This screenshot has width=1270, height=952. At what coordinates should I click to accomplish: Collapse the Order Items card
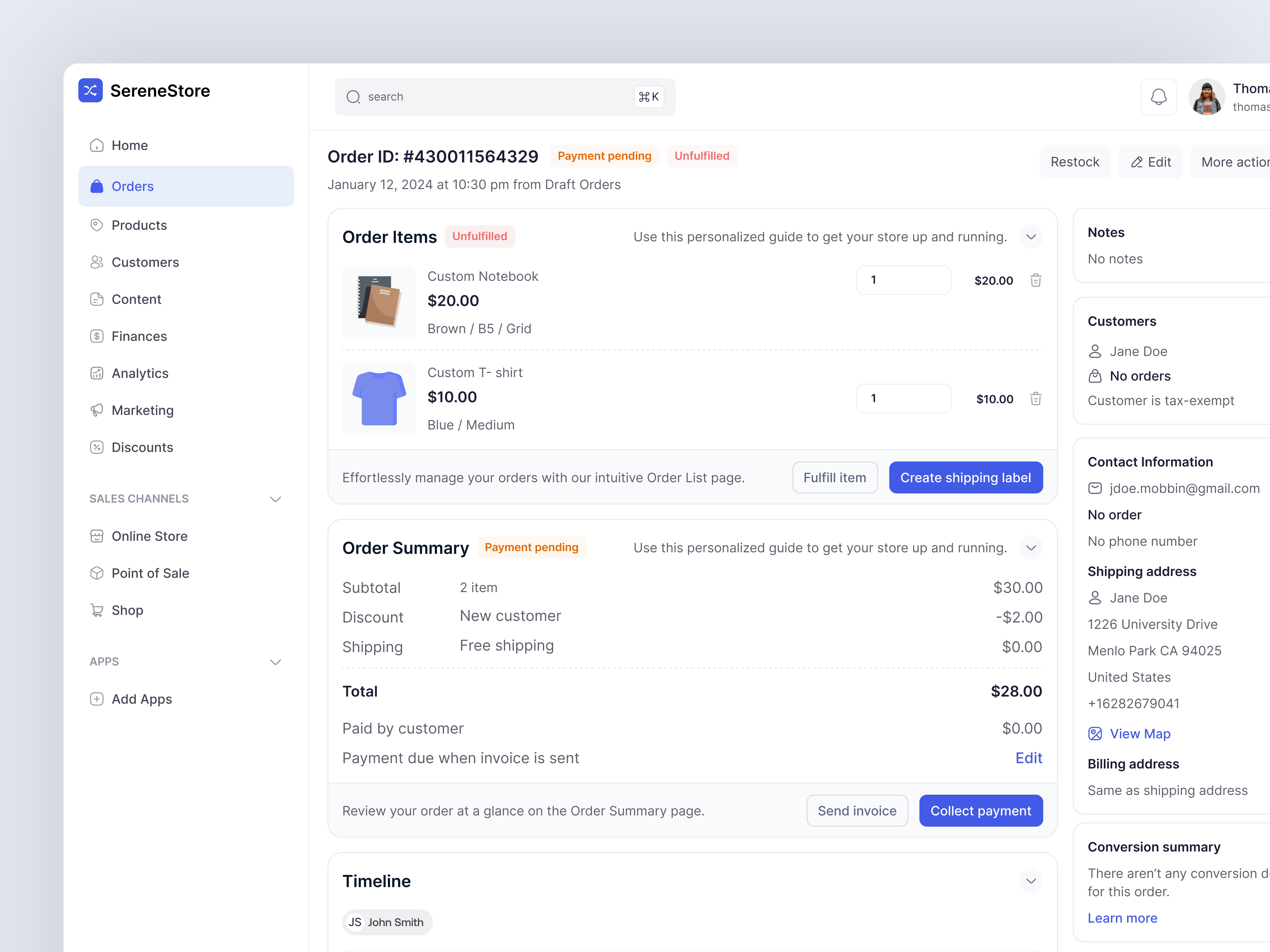[1031, 236]
